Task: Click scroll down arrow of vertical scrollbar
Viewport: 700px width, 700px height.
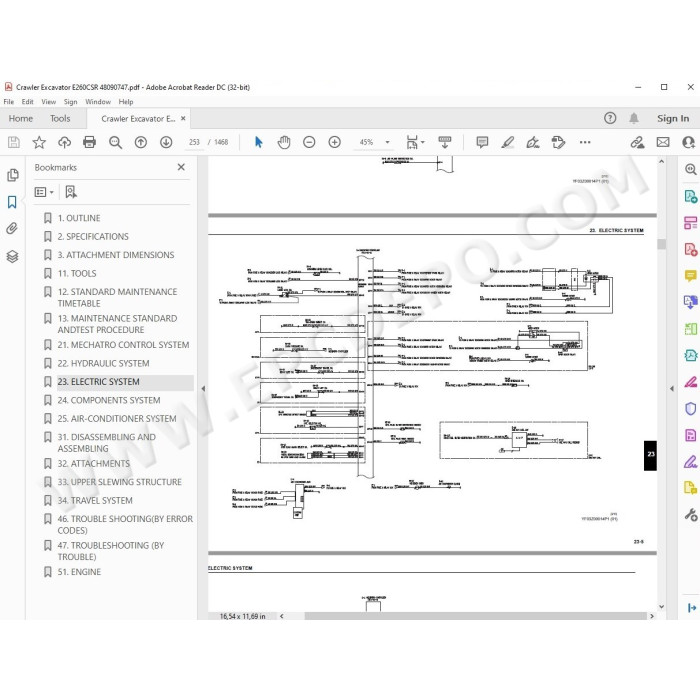Action: (661, 607)
